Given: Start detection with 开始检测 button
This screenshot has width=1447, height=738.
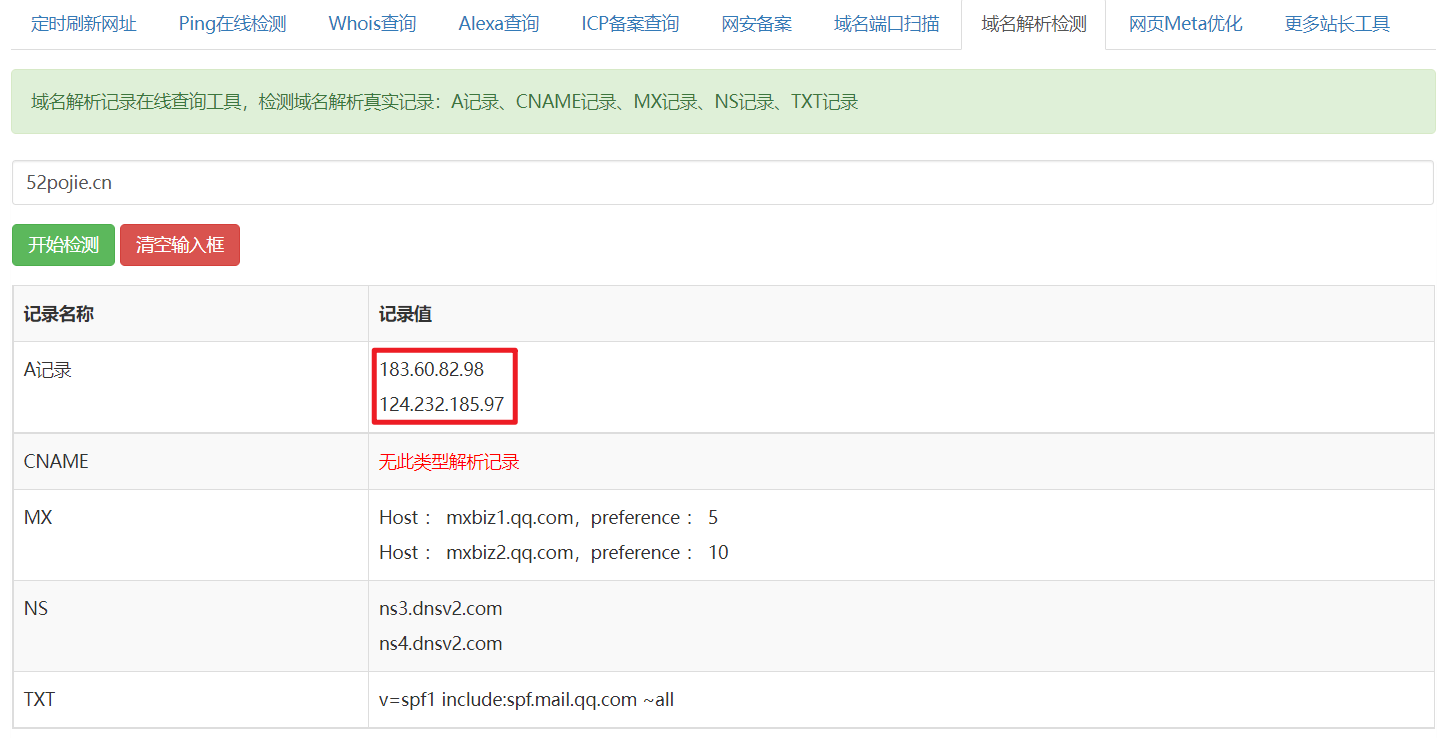Looking at the screenshot, I should [x=63, y=245].
